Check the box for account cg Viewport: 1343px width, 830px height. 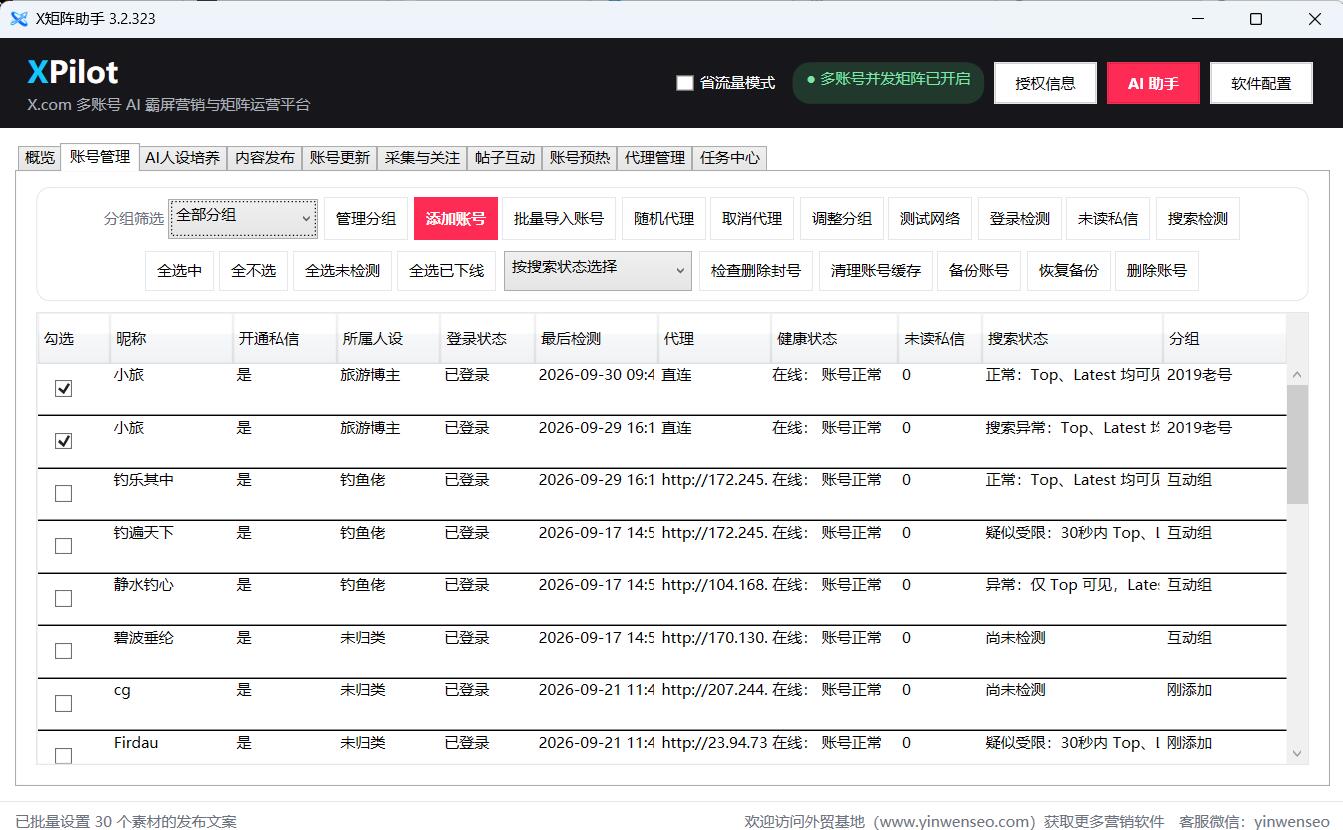coord(63,703)
